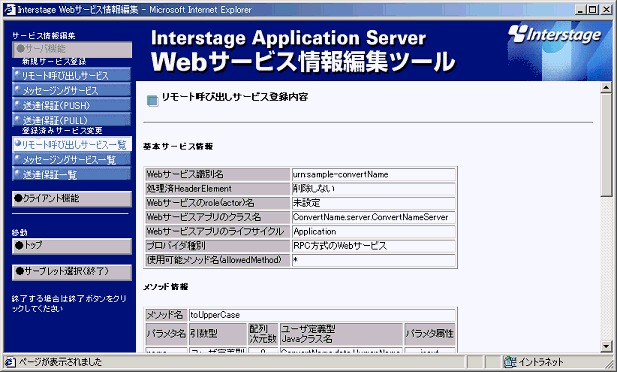
Task: Click the ●サーバ機能 button
Action: click(x=72, y=49)
